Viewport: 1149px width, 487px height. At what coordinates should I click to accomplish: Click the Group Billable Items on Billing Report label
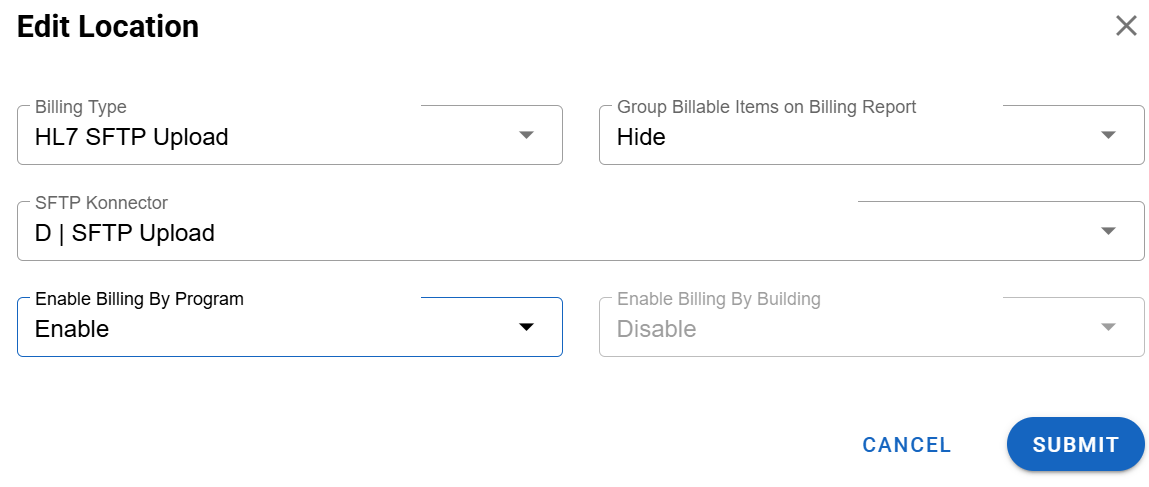click(x=766, y=107)
